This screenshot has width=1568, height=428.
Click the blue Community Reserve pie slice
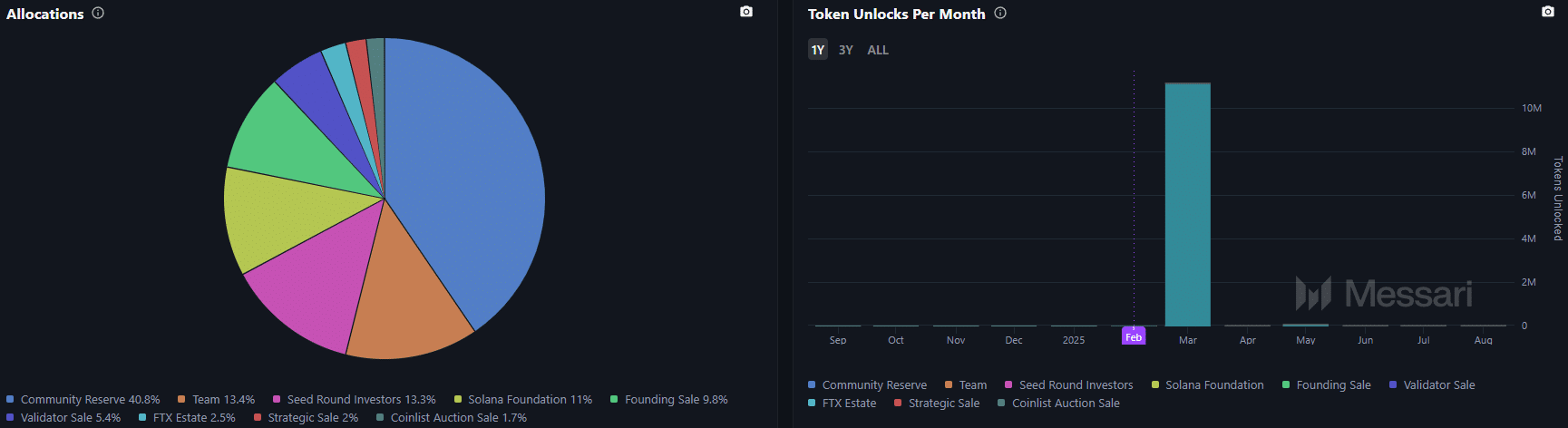pos(463,181)
